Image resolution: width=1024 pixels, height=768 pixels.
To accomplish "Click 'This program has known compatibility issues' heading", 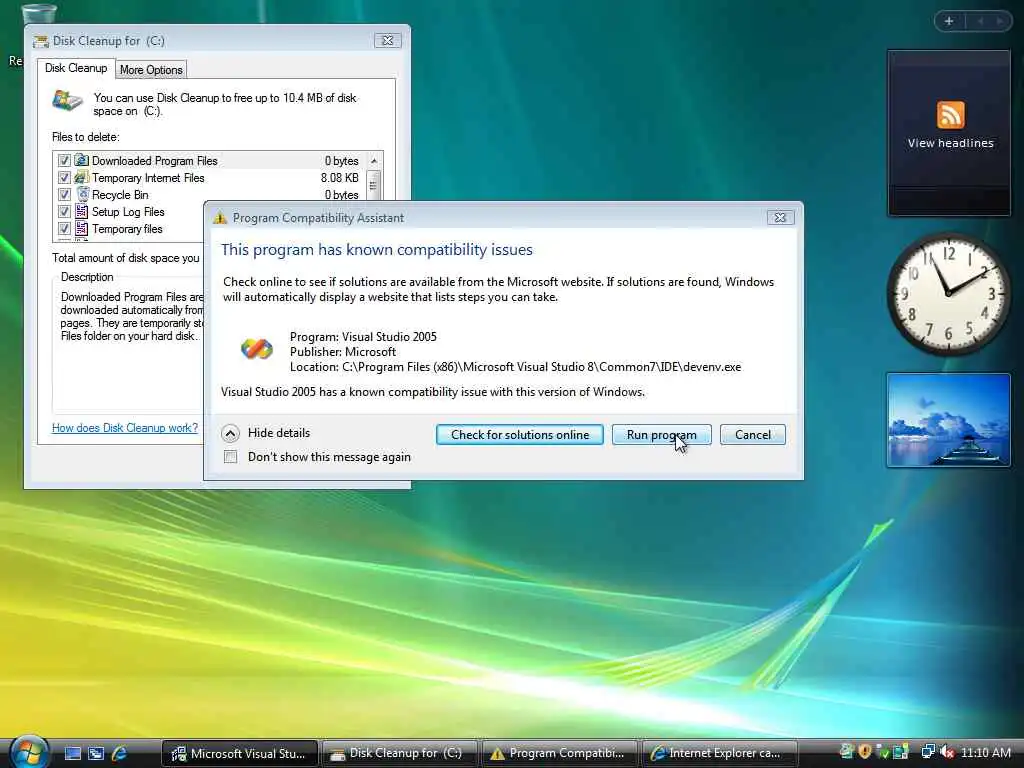I will pyautogui.click(x=377, y=249).
